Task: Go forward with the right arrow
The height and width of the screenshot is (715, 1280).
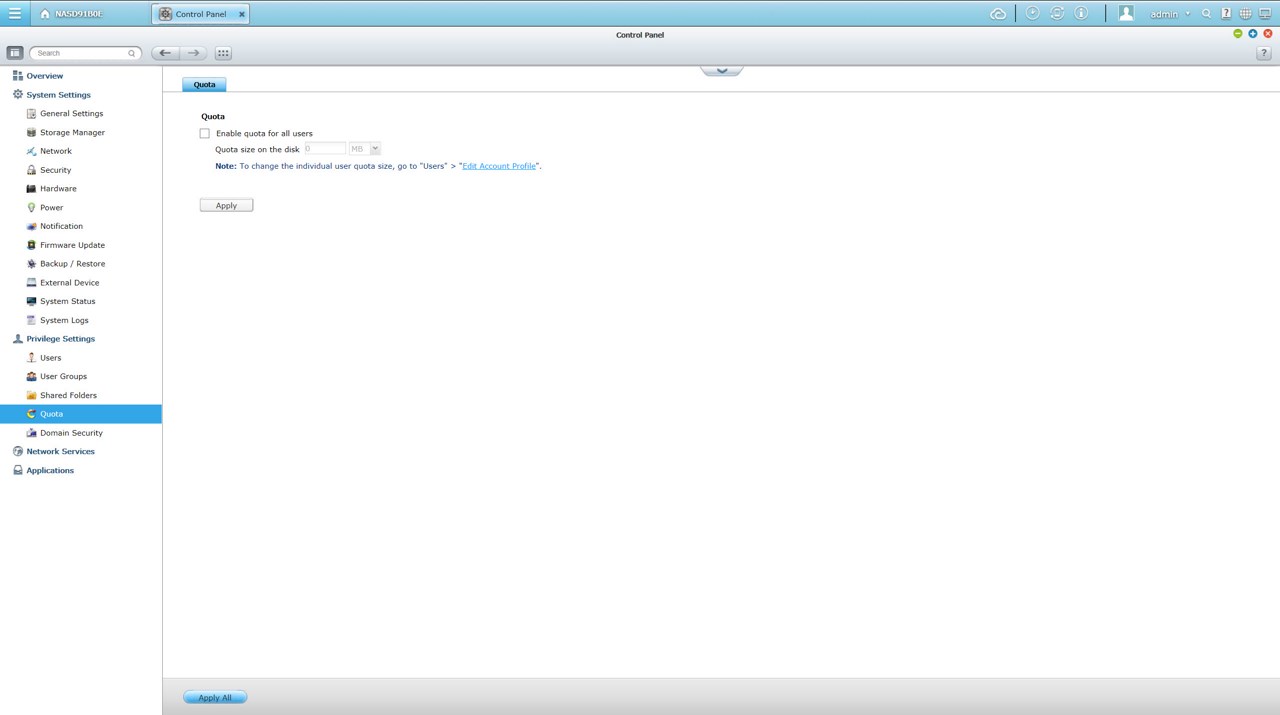Action: coord(194,53)
